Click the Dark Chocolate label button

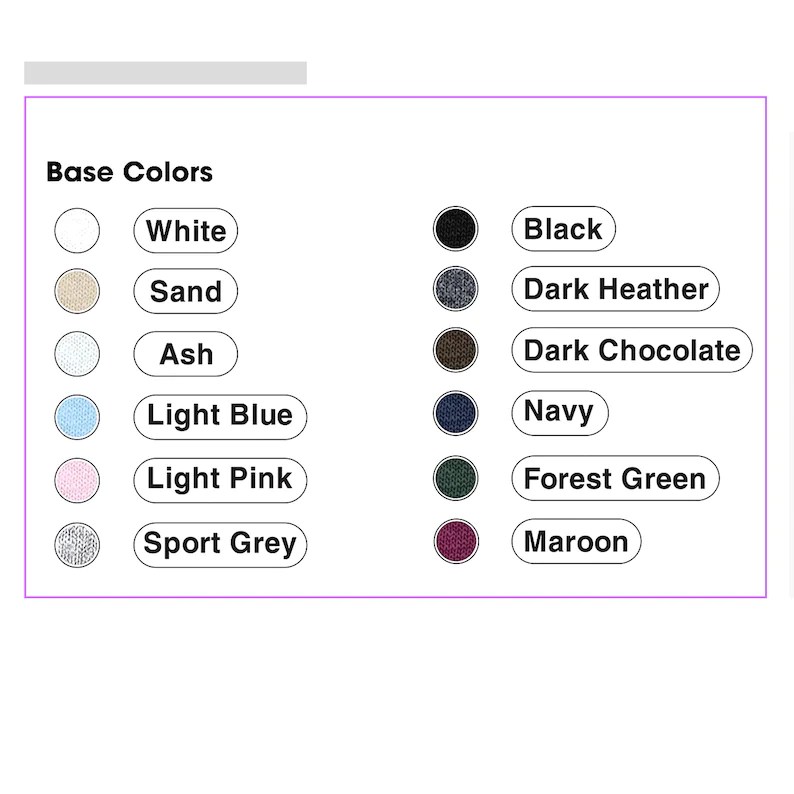click(x=632, y=350)
